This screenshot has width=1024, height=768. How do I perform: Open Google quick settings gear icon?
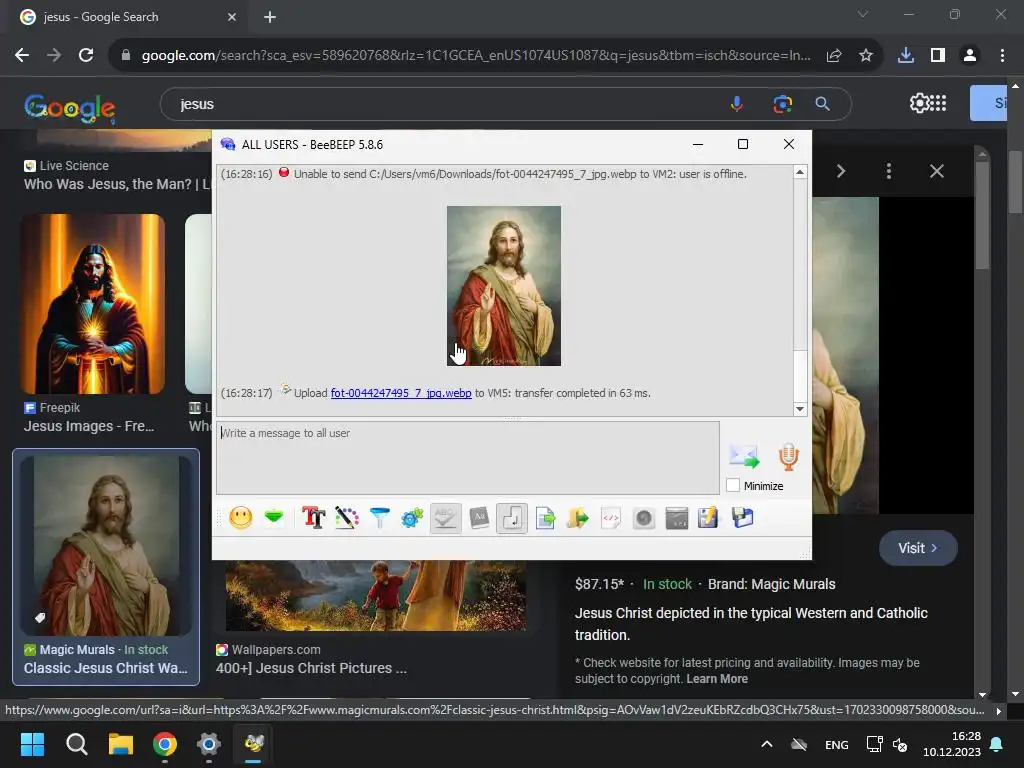click(x=919, y=103)
